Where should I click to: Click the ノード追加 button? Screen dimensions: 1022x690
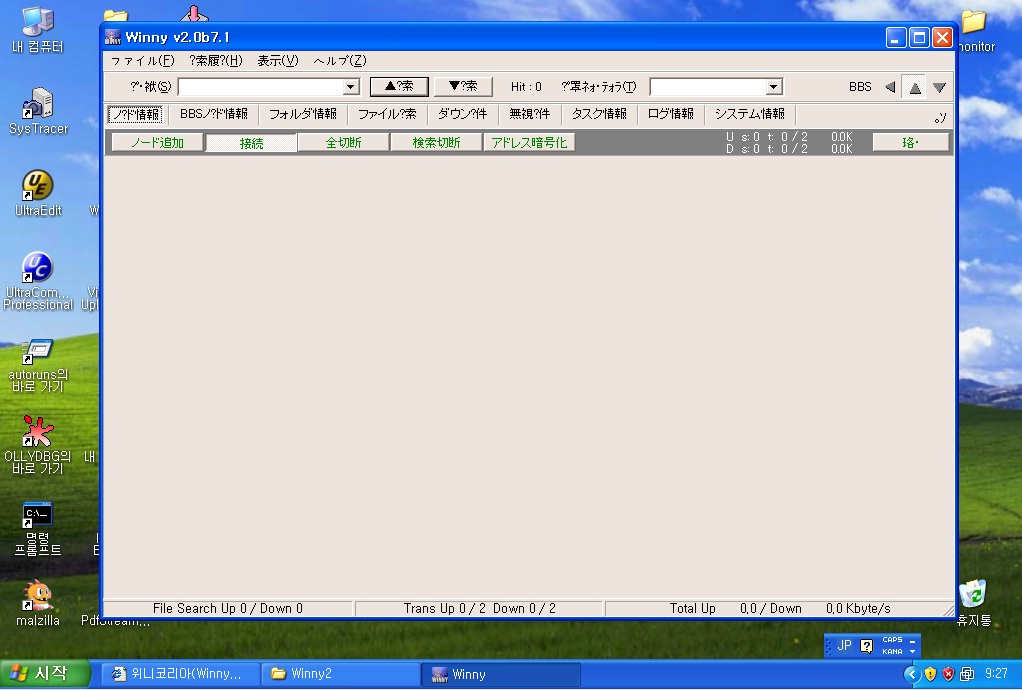[157, 142]
